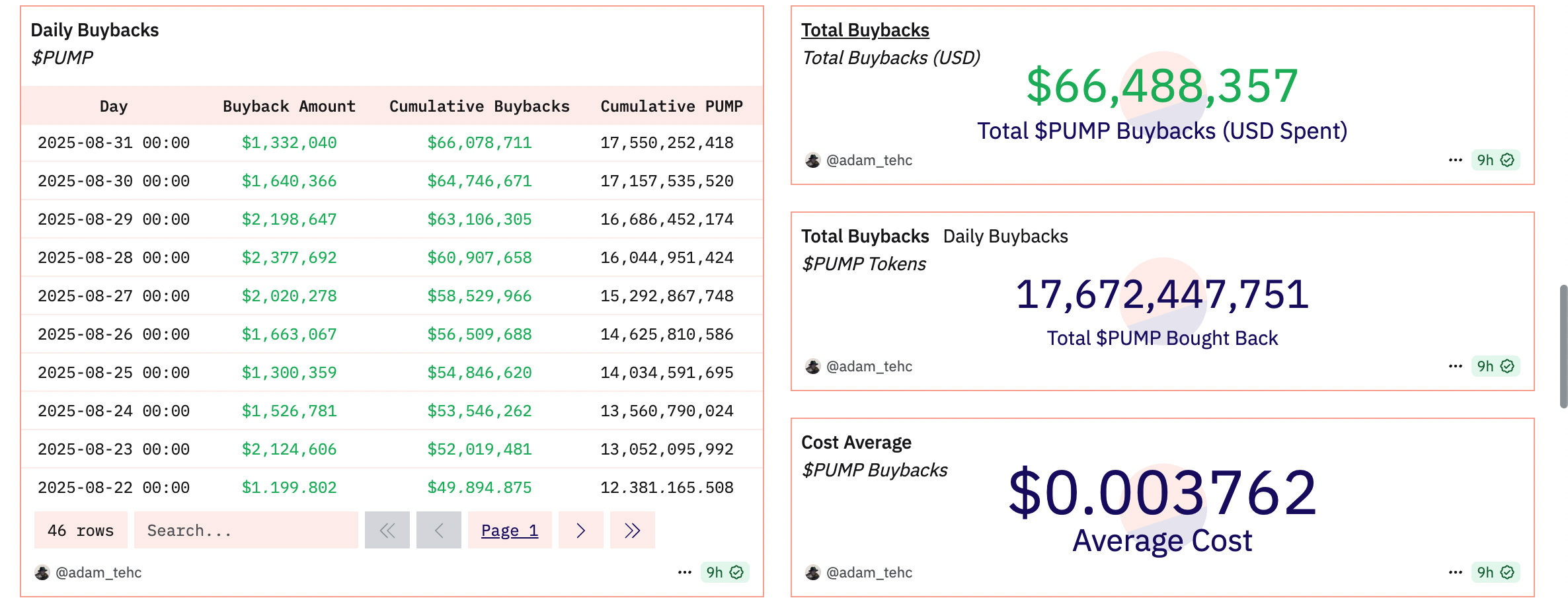Sort the table by the Buyback Amount column header
1568x598 pixels.
coord(290,106)
